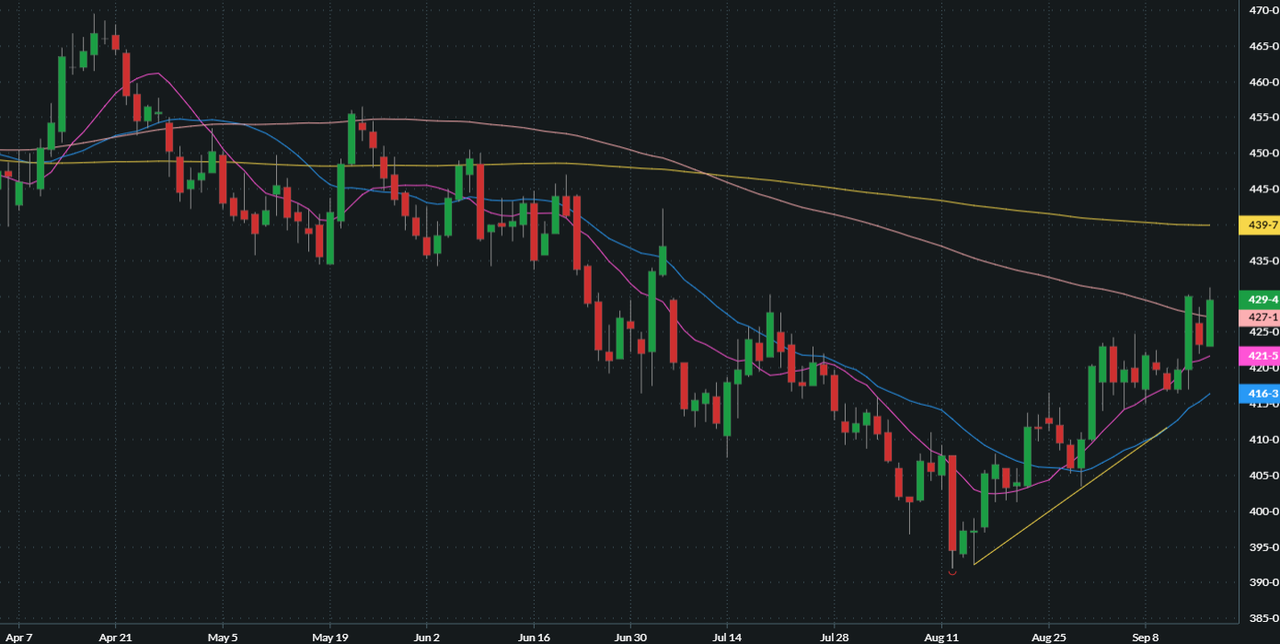Viewport: 1280px width, 644px height.
Task: Click the 400-0 price axis label
Action: click(1264, 511)
